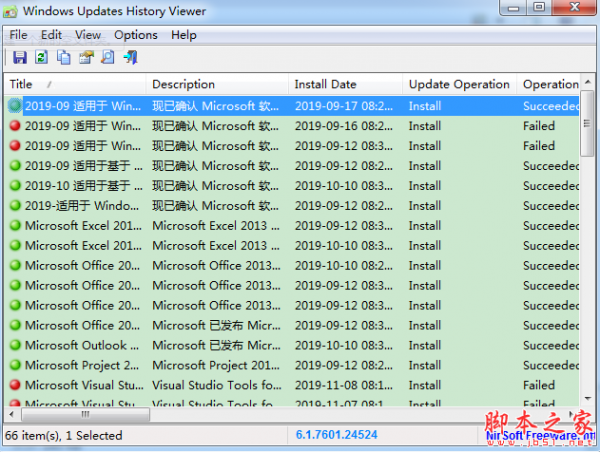Sort by the Install Date column header
The height and width of the screenshot is (452, 600).
click(345, 84)
